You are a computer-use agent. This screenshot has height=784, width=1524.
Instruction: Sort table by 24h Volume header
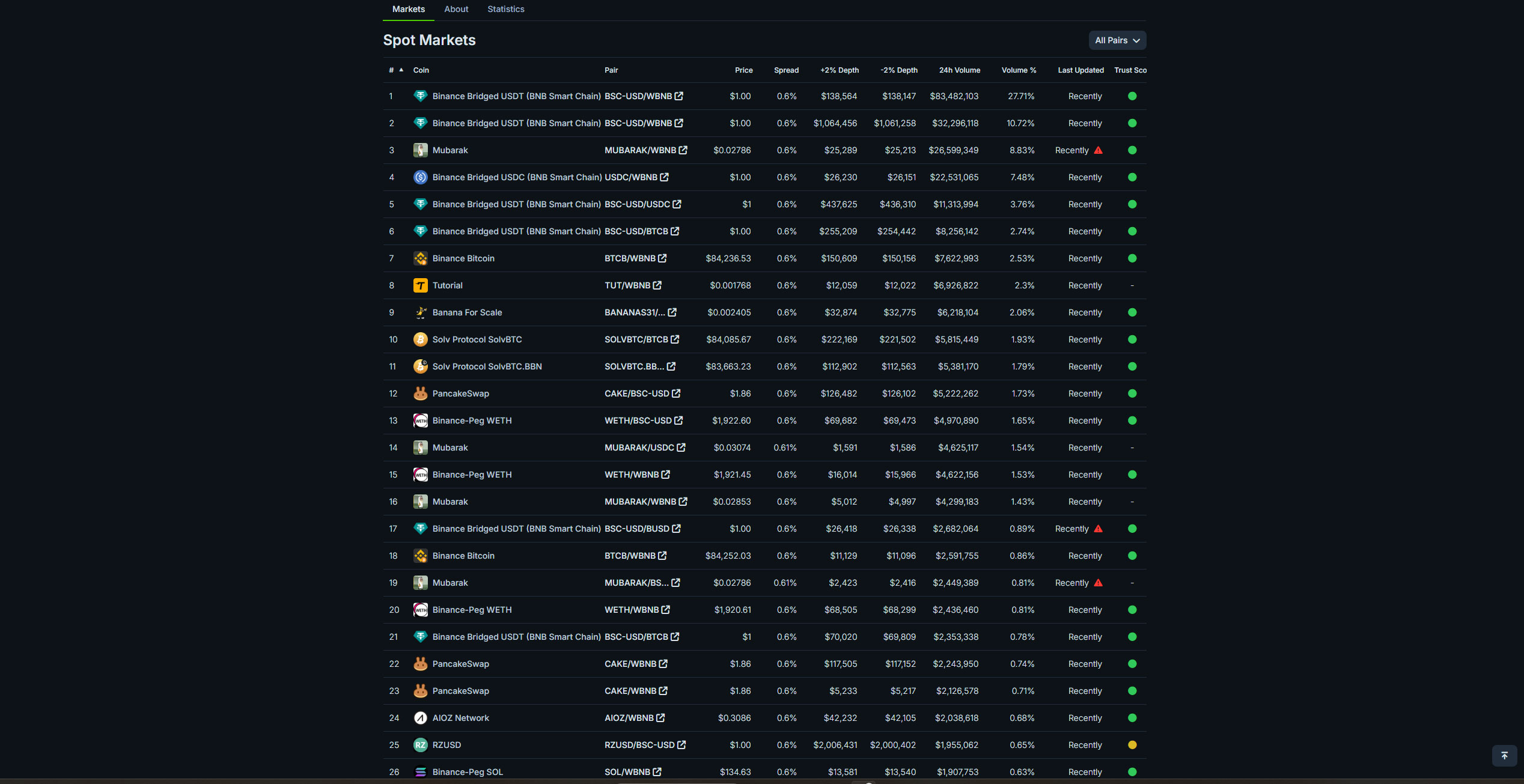click(960, 70)
